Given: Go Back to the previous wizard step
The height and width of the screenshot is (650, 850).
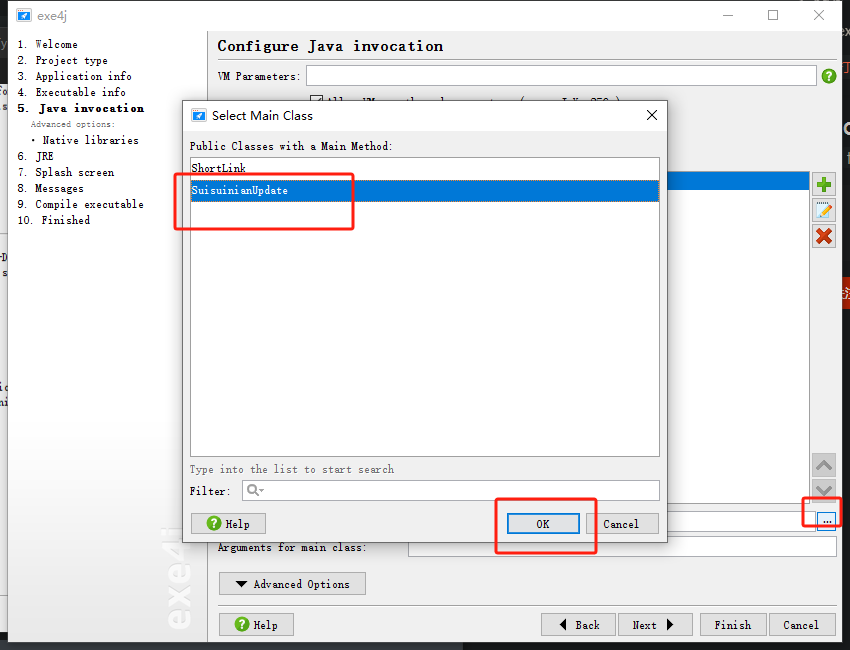Looking at the screenshot, I should (578, 625).
